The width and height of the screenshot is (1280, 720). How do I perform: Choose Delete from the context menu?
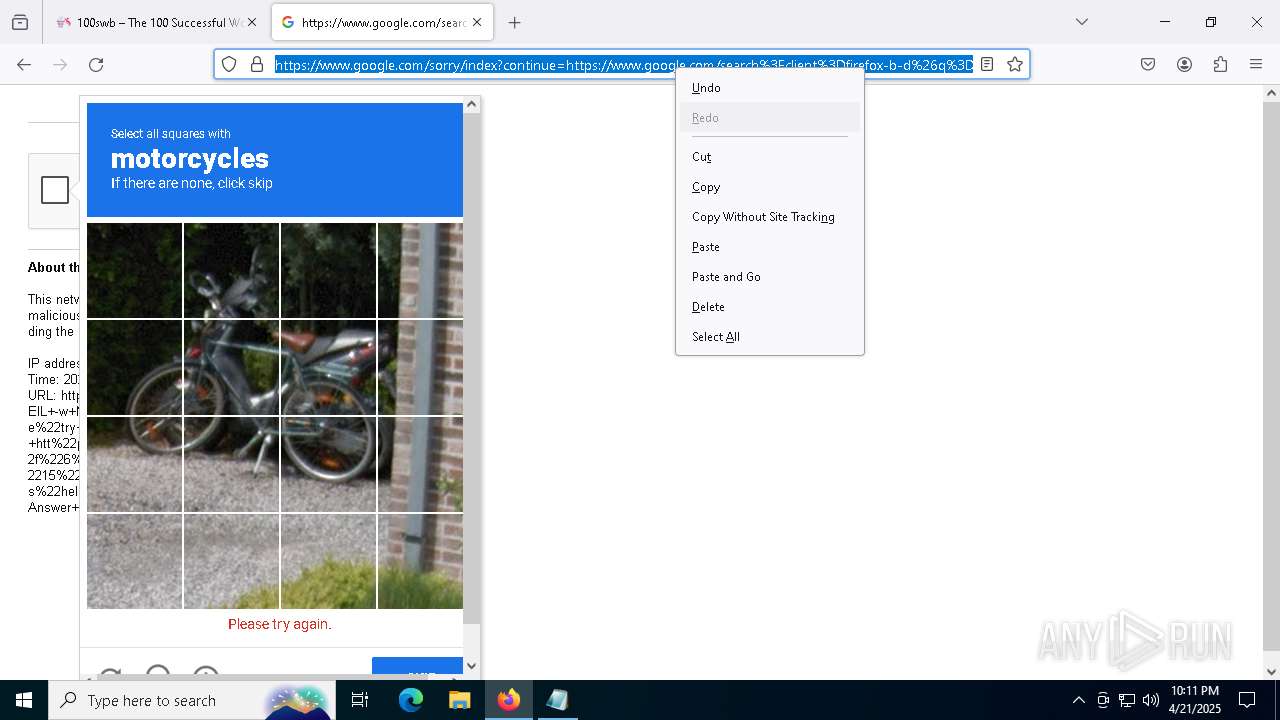[x=769, y=307]
